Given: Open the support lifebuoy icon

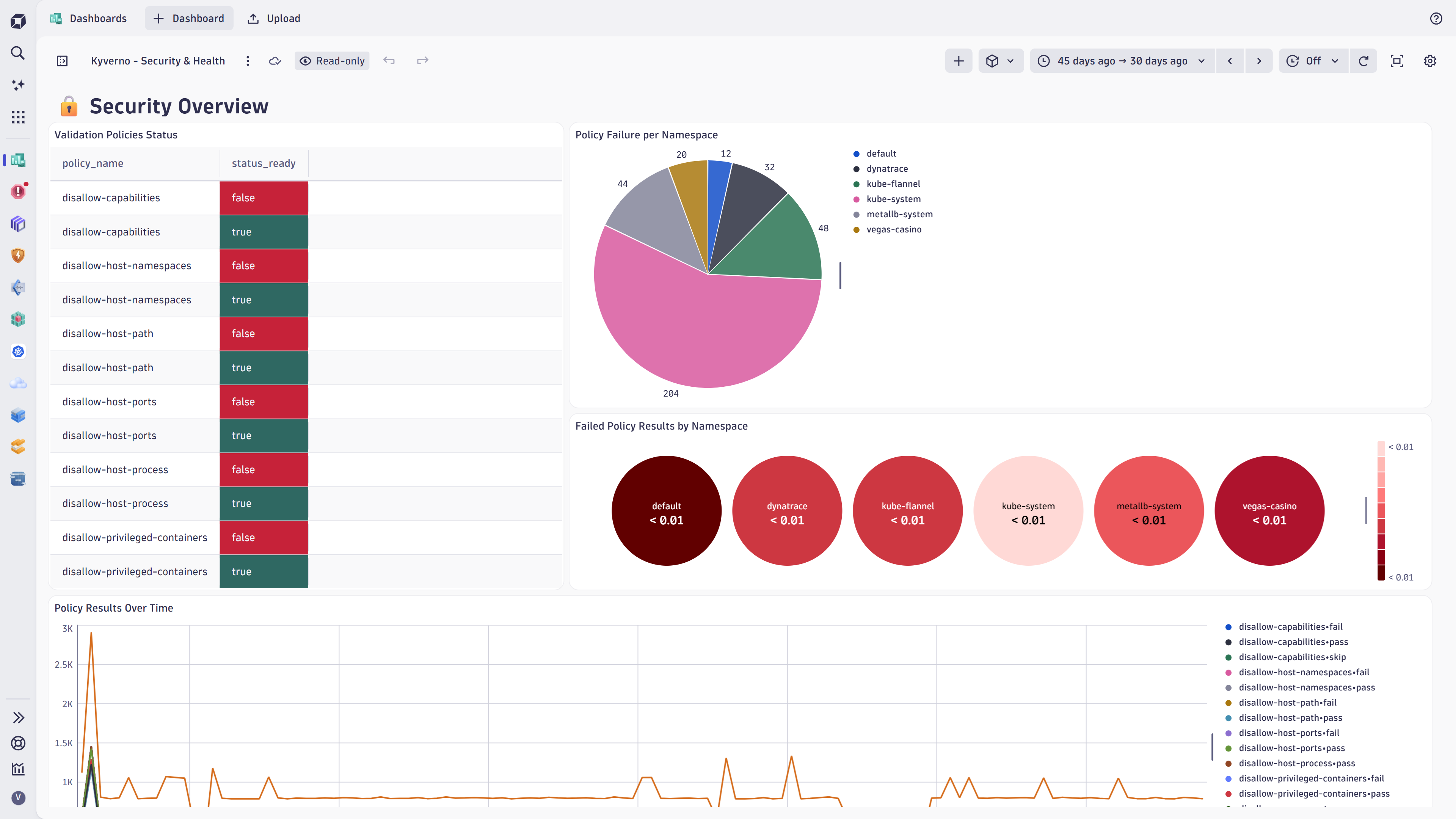Looking at the screenshot, I should pyautogui.click(x=18, y=743).
